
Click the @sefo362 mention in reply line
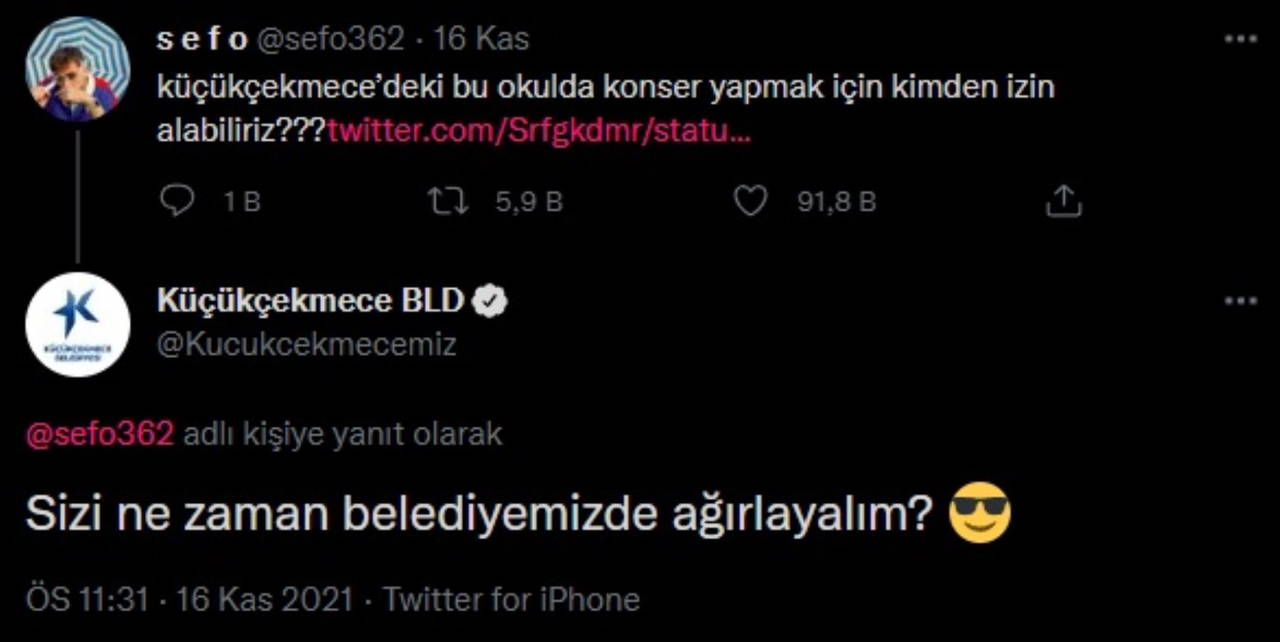point(100,434)
